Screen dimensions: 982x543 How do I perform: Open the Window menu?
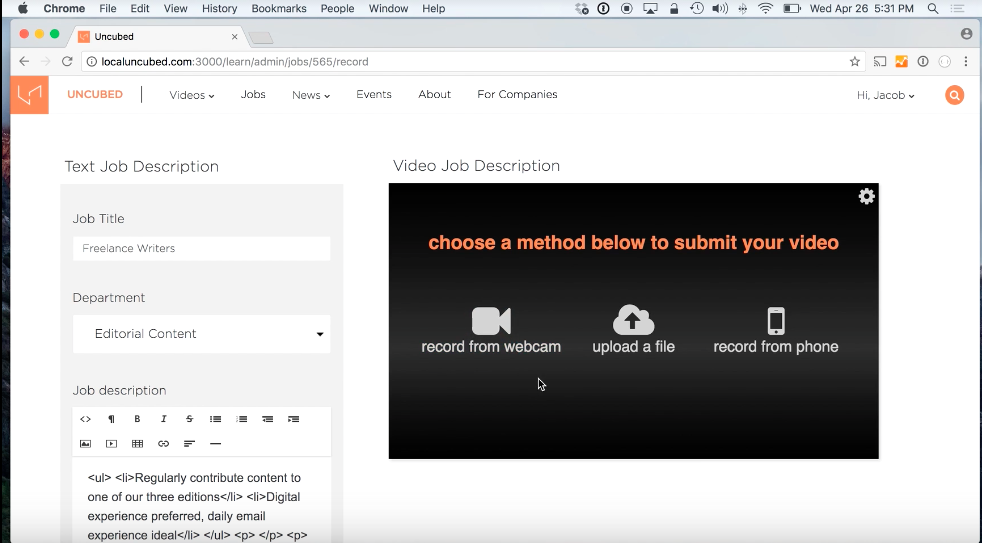point(388,9)
